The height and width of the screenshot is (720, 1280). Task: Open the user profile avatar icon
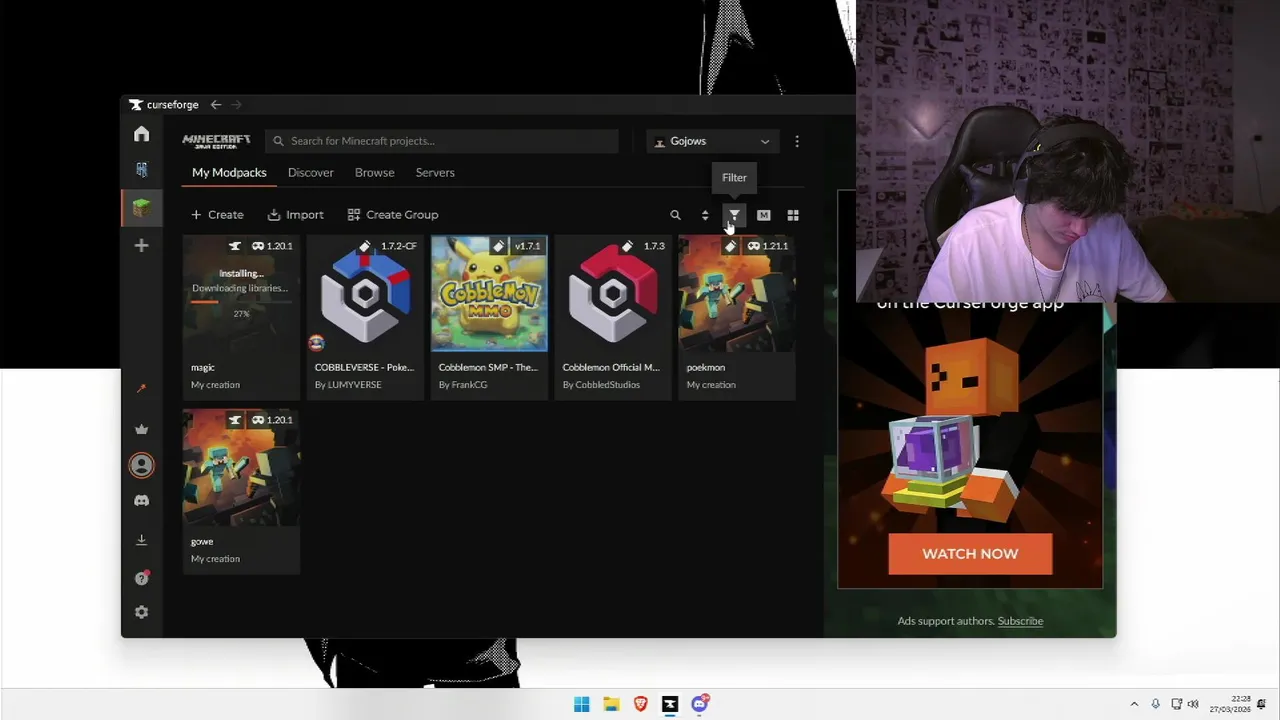141,465
